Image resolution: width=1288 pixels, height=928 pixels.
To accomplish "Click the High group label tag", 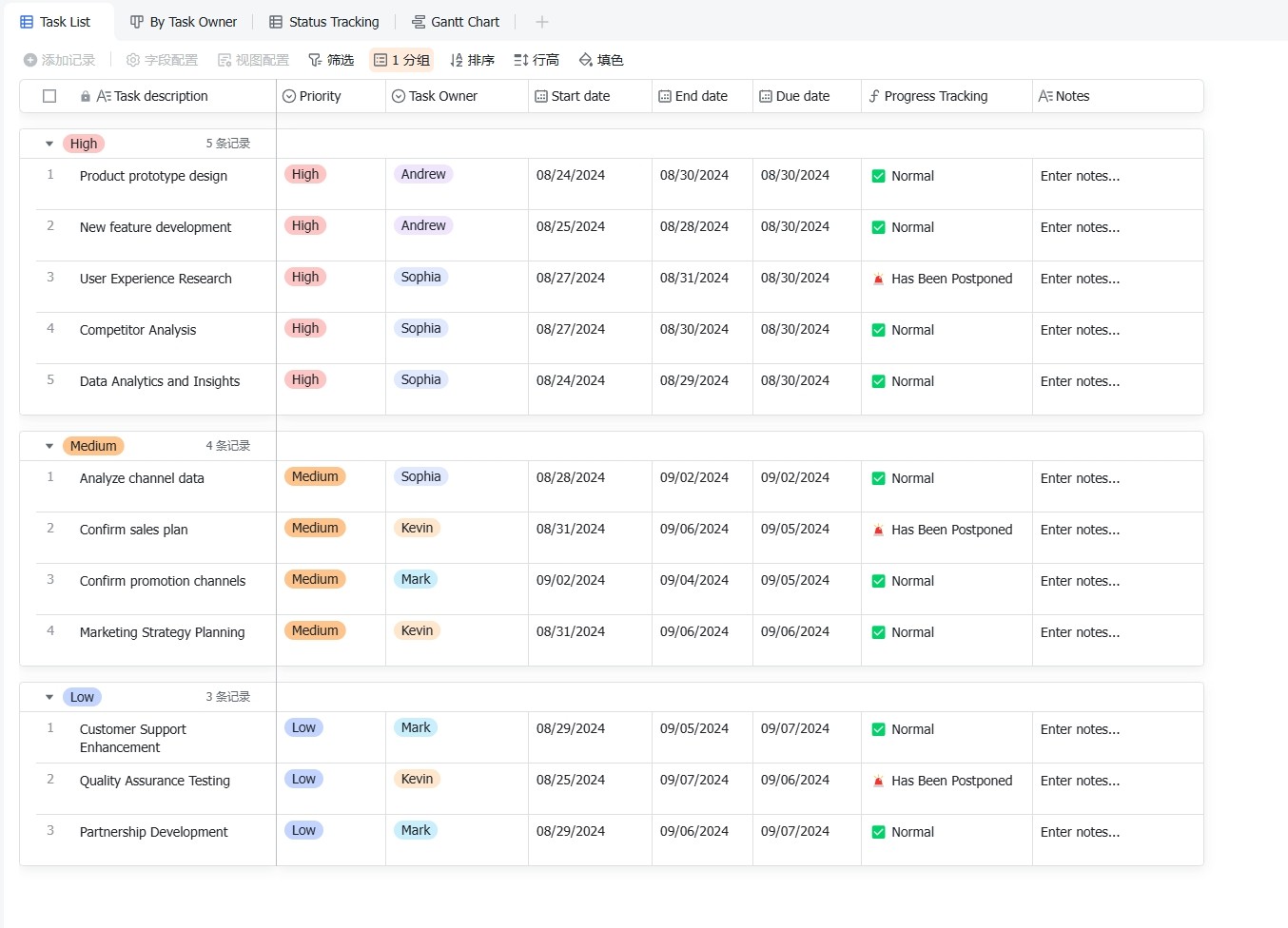I will 84,144.
